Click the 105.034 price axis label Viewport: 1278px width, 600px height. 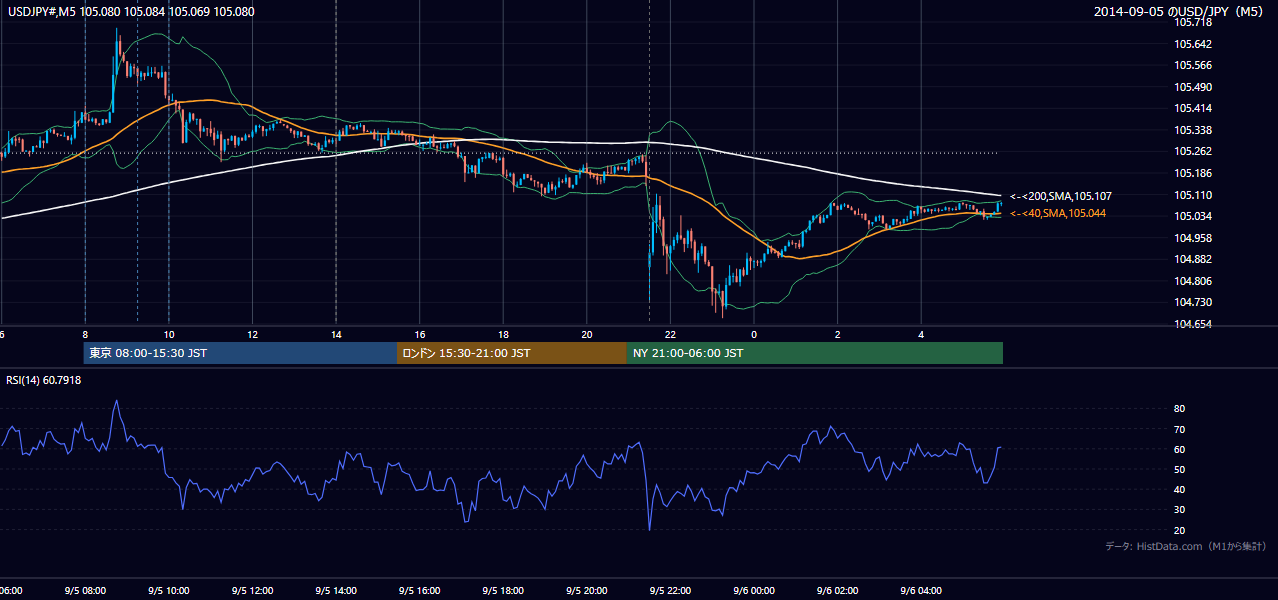pyautogui.click(x=1193, y=216)
